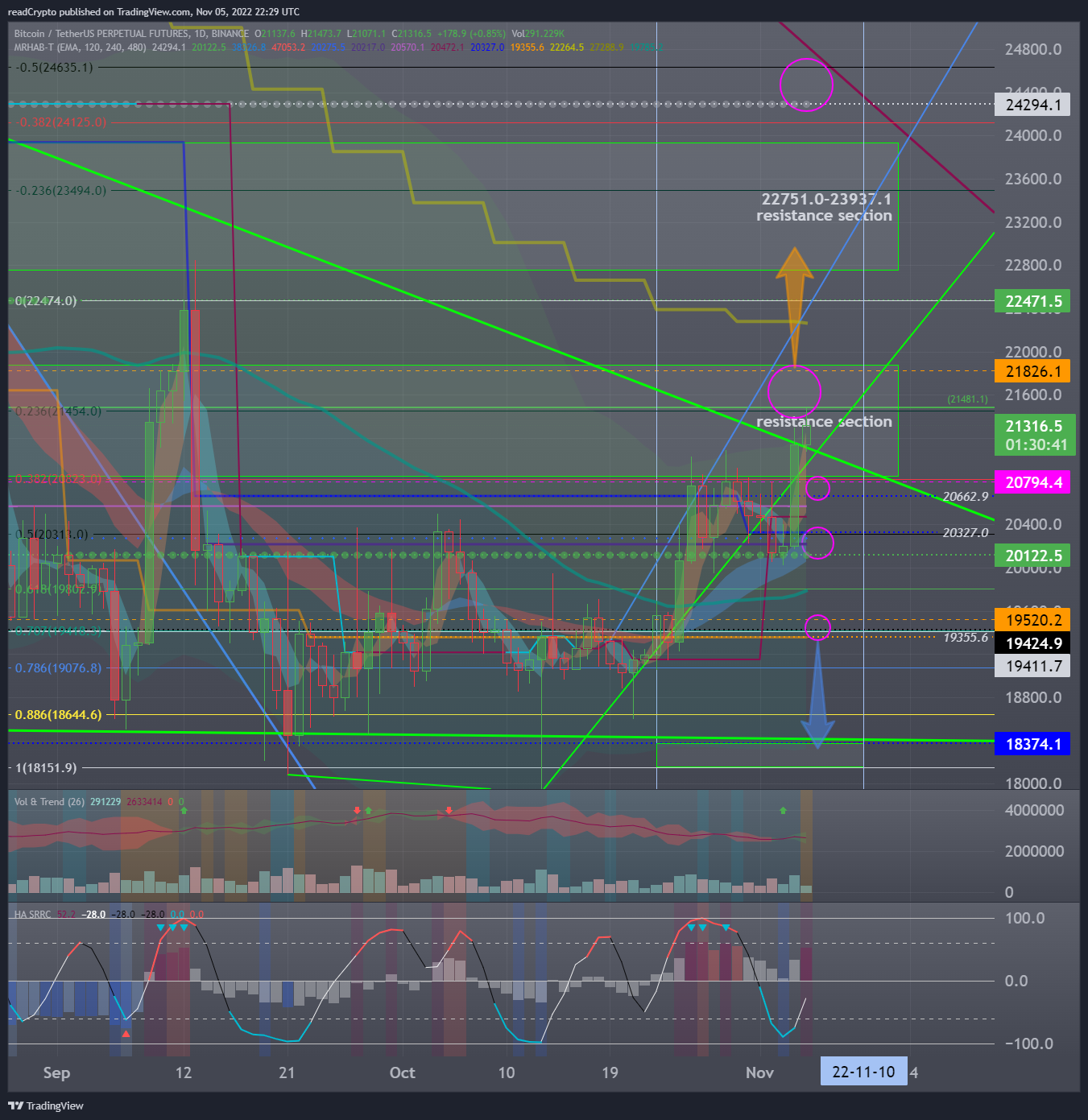The width and height of the screenshot is (1088, 1120).
Task: Click the TradingView logo at bottom left
Action: coord(46,1106)
